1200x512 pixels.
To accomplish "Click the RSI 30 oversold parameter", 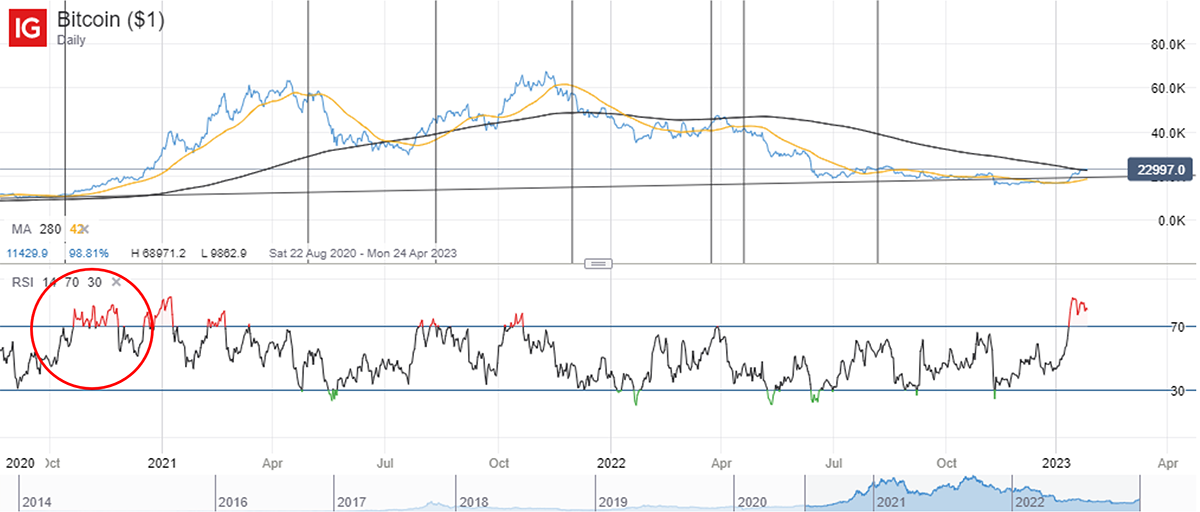I will point(94,282).
